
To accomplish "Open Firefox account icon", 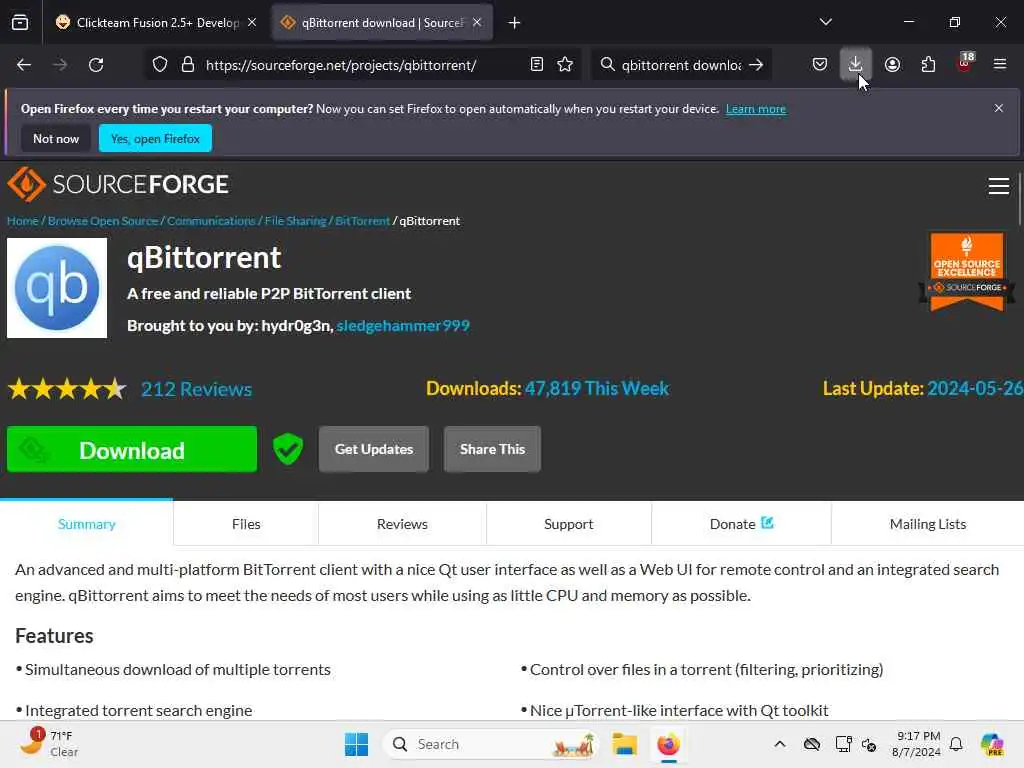I will [893, 65].
